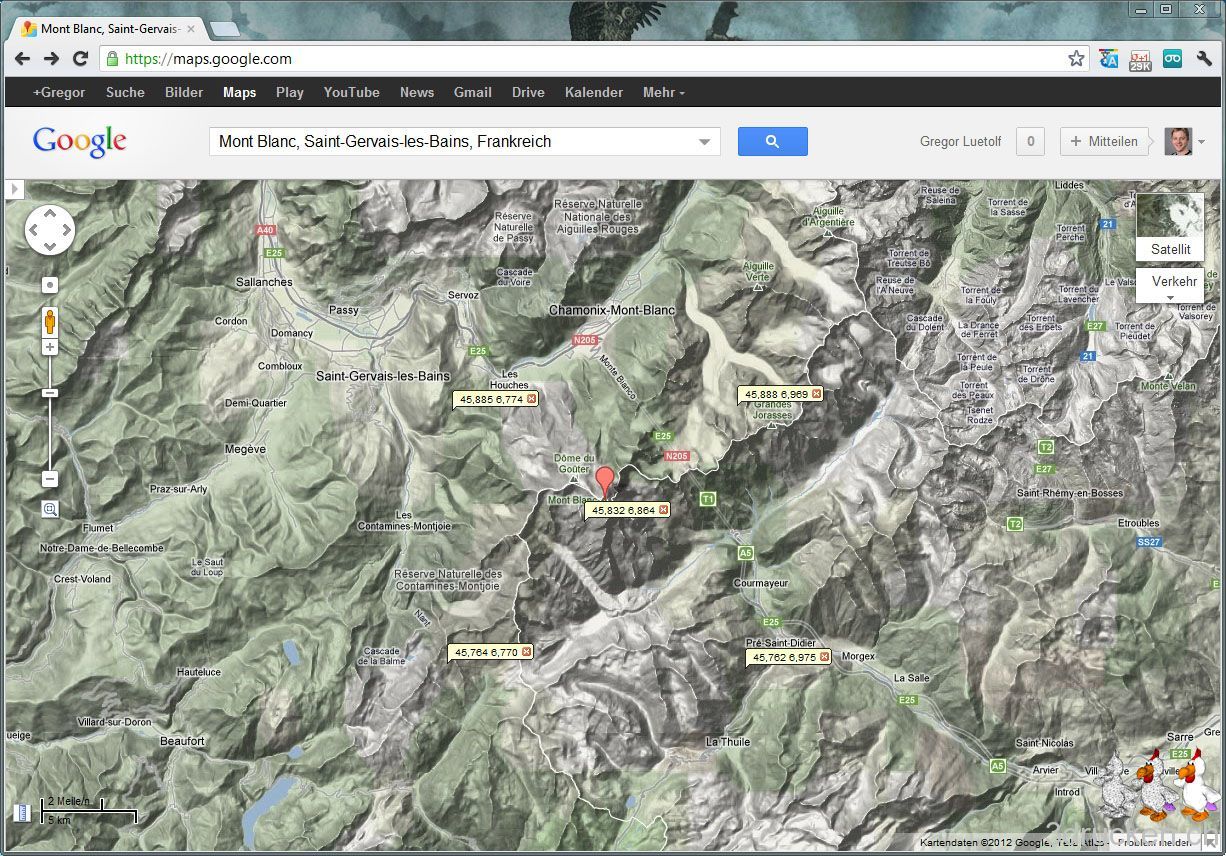Image resolution: width=1226 pixels, height=856 pixels.
Task: Expand the Mehr menu
Action: 664,92
